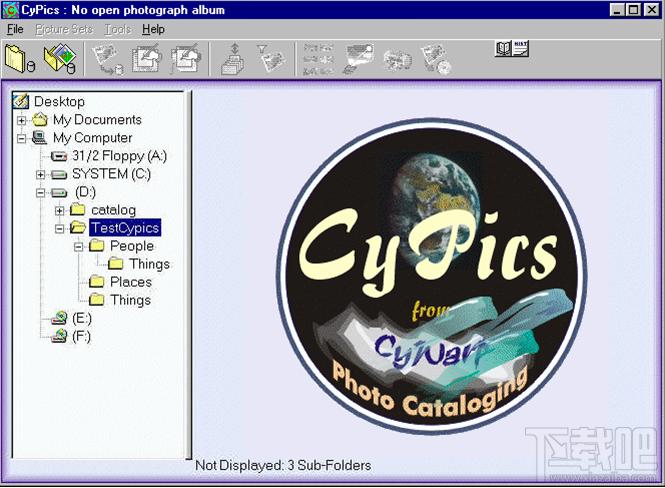Select the Places folder
The width and height of the screenshot is (665, 488).
[131, 282]
